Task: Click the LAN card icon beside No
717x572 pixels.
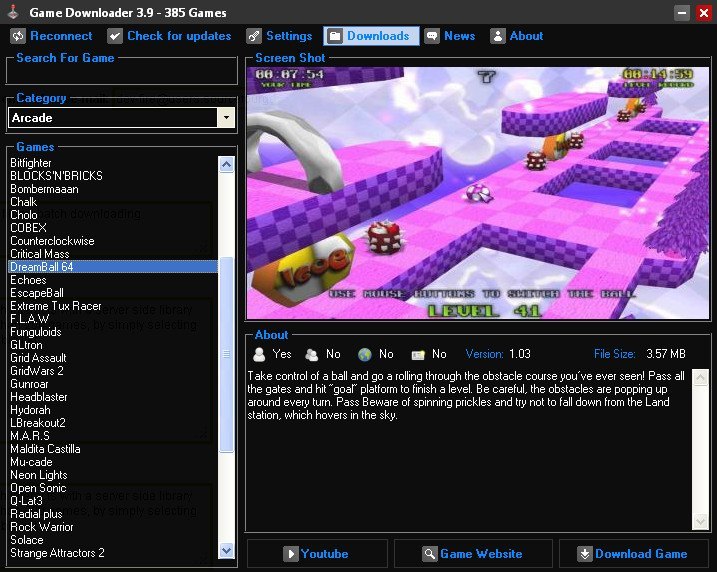Action: point(418,355)
